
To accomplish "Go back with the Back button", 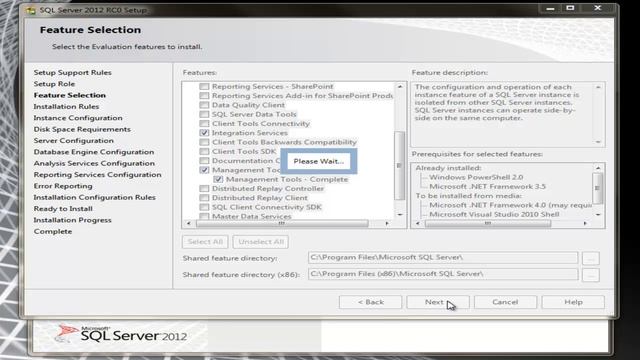I will pyautogui.click(x=370, y=302).
